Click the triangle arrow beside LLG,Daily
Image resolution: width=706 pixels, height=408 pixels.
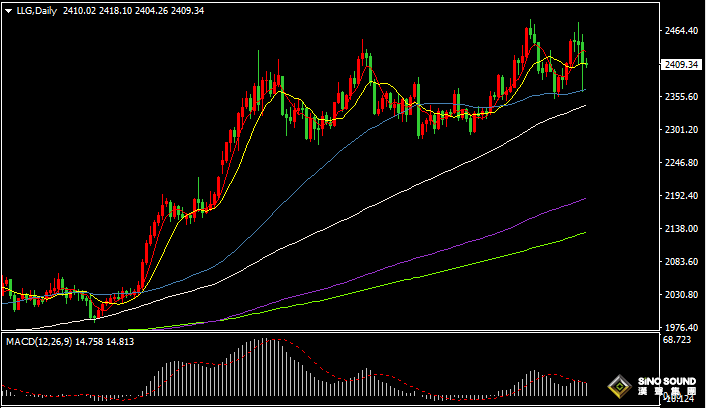click(8, 9)
